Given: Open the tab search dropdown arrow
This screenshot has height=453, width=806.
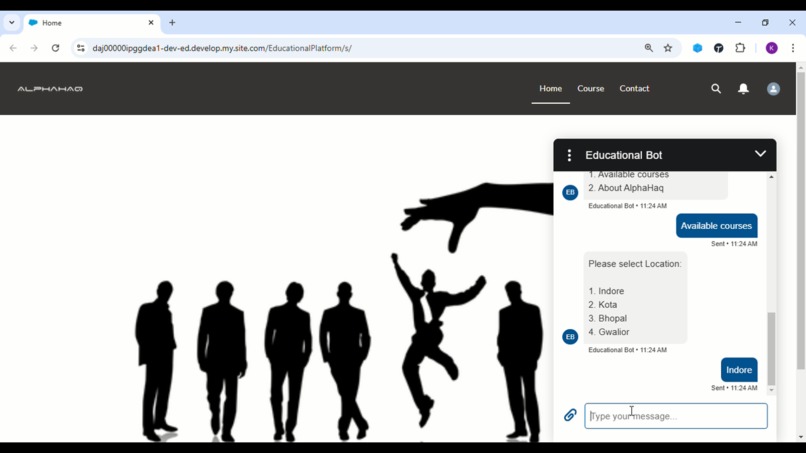Looking at the screenshot, I should point(11,23).
